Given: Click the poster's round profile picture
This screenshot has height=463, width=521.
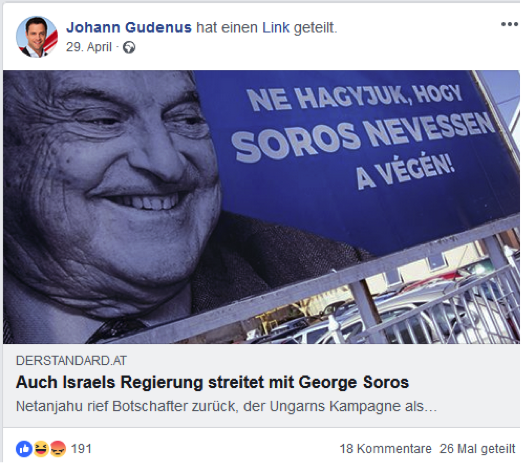Looking at the screenshot, I should pyautogui.click(x=37, y=37).
